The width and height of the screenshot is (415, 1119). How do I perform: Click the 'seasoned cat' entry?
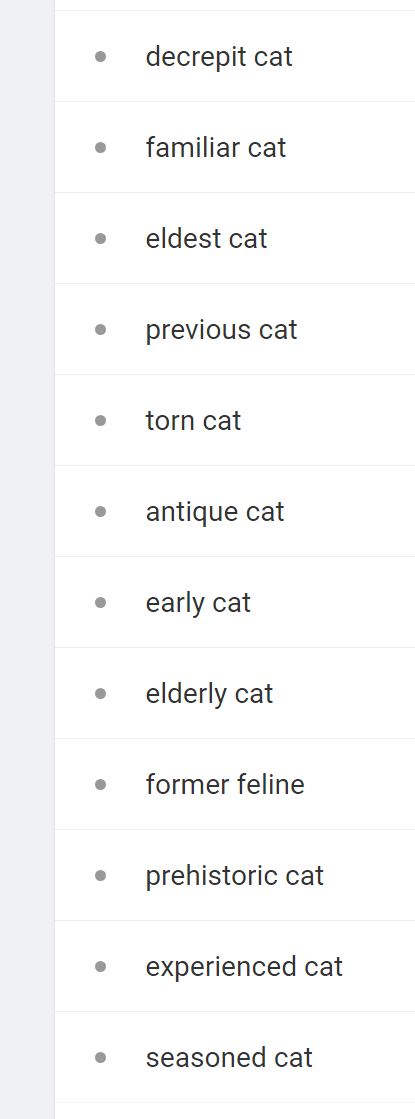click(235, 1057)
